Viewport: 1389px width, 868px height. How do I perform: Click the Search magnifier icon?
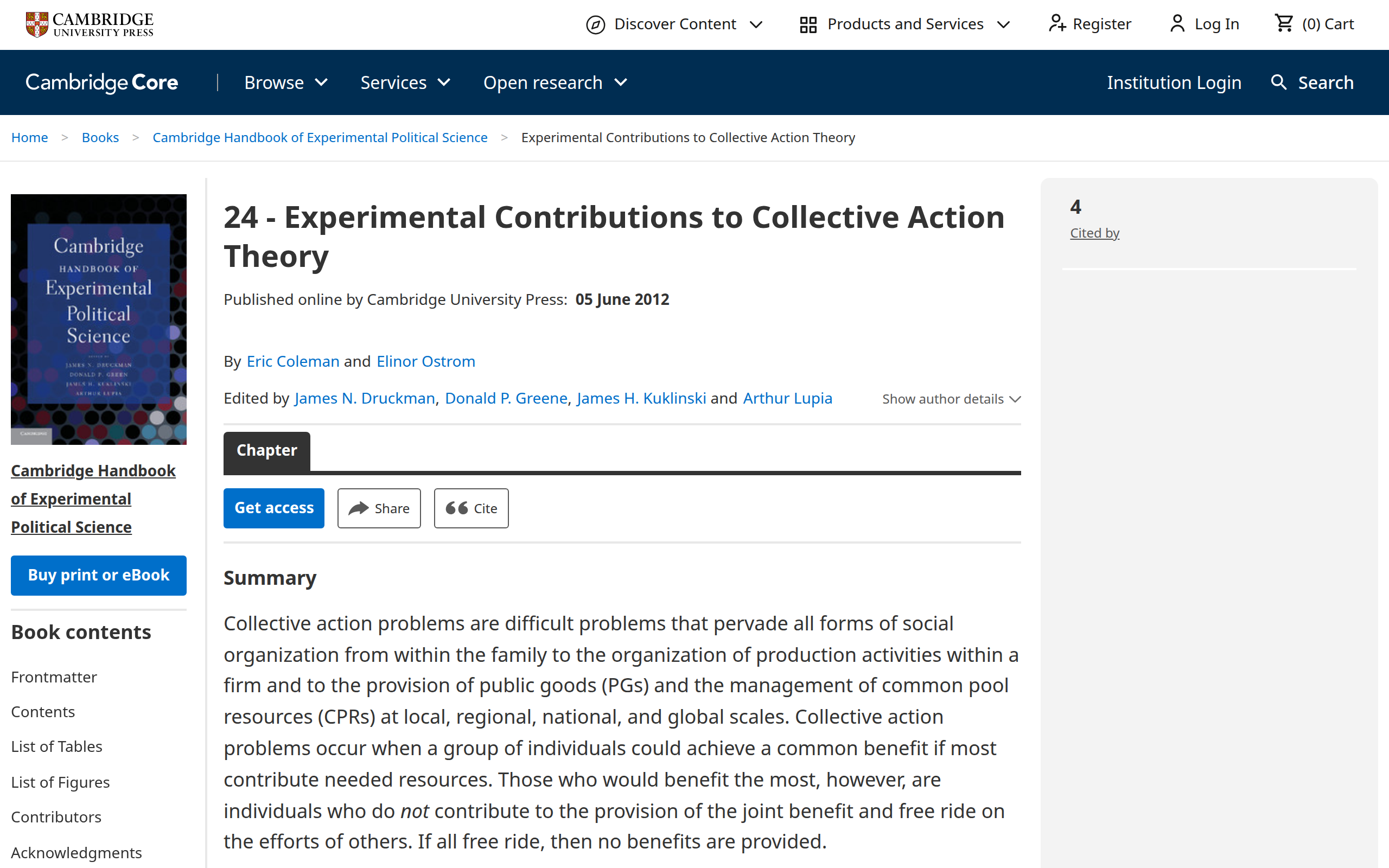[1279, 82]
